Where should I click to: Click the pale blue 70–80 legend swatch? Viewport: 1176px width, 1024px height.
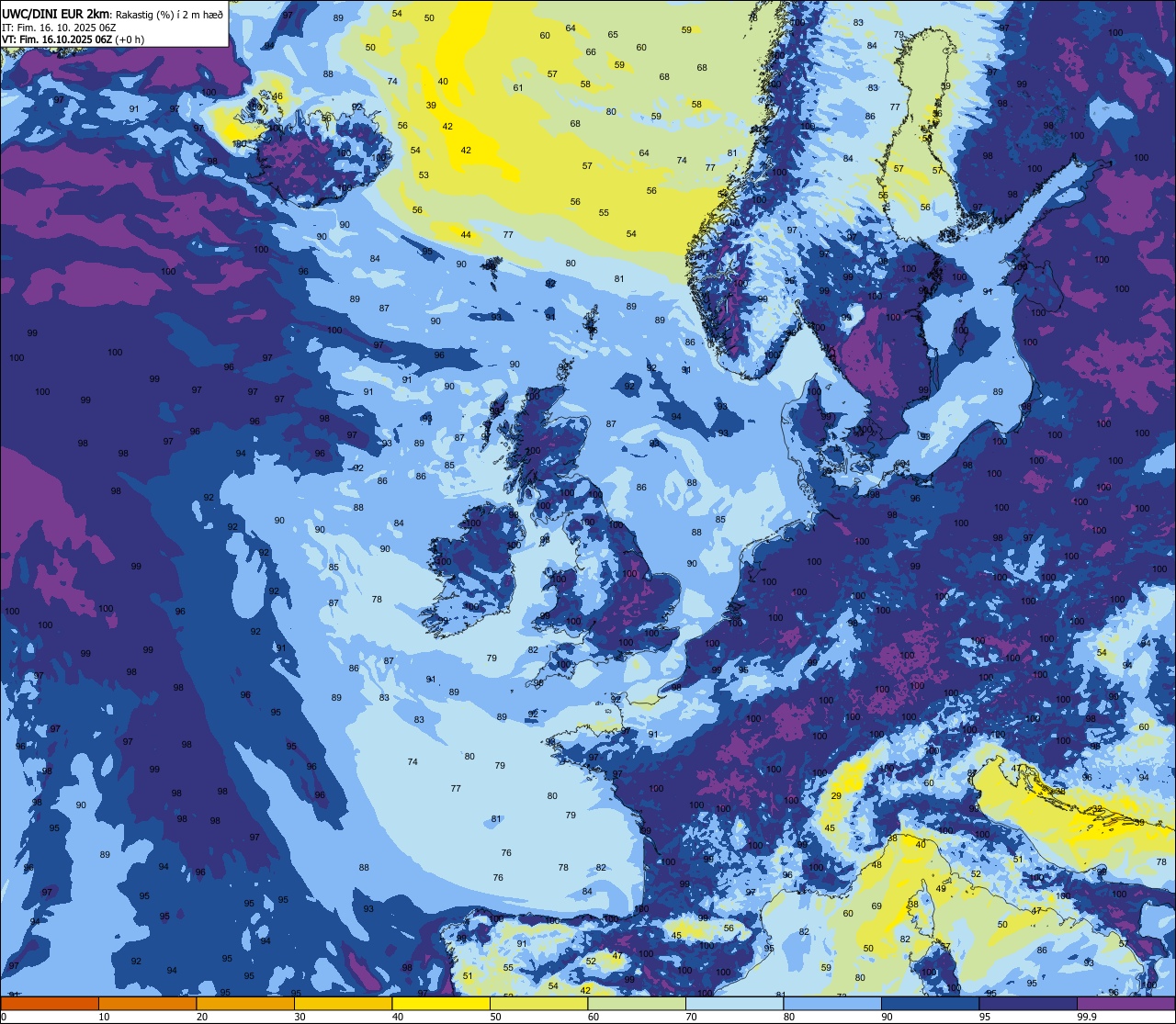click(734, 1003)
